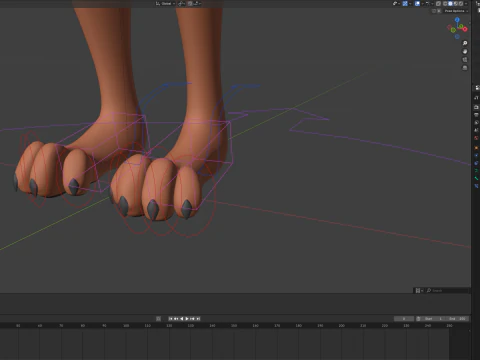This screenshot has width=480, height=360.
Task: Click the red X axis gizmo ball
Action: point(465,29)
